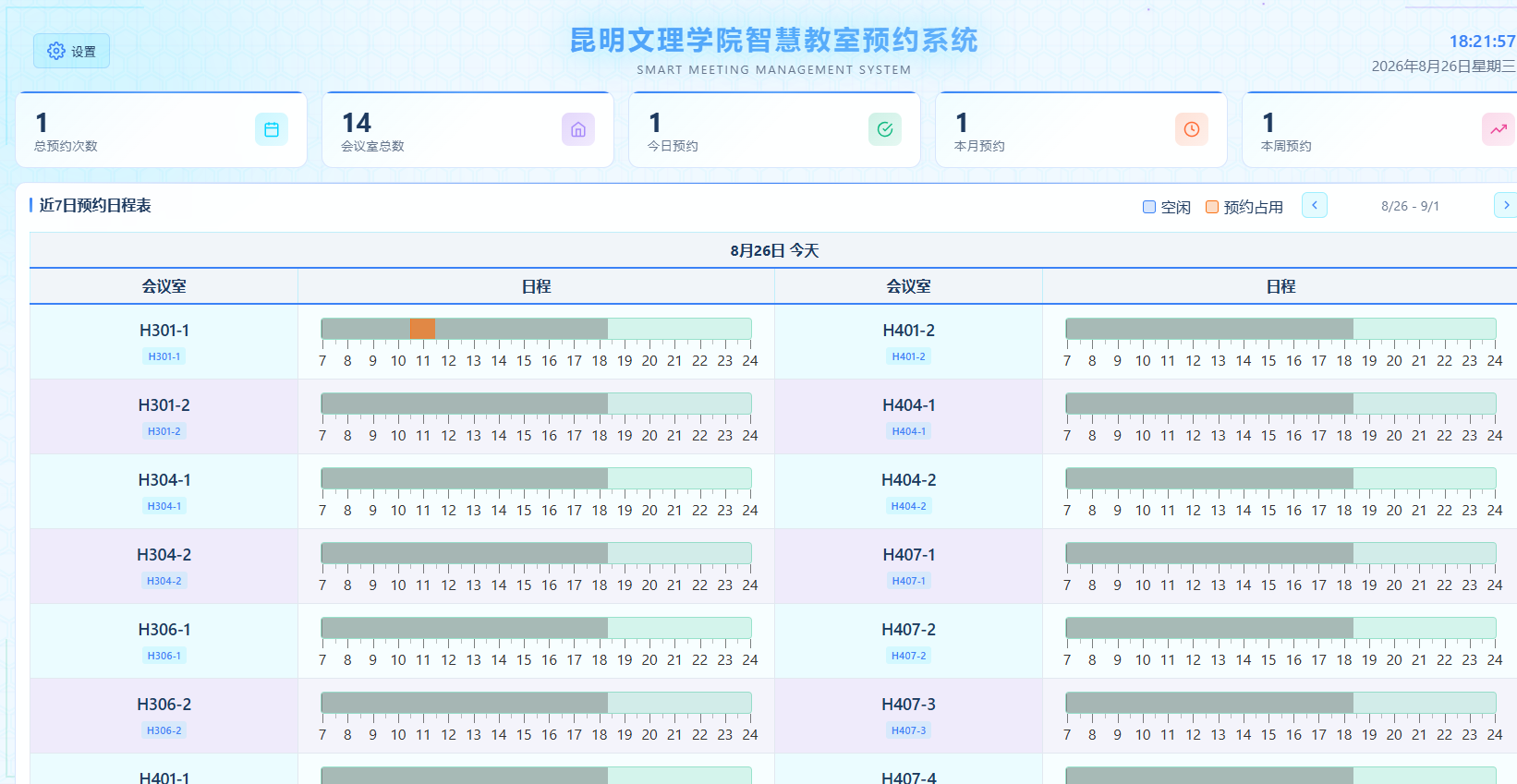This screenshot has height=784, width=1517.
Task: Select room name H407-3
Action: click(909, 705)
